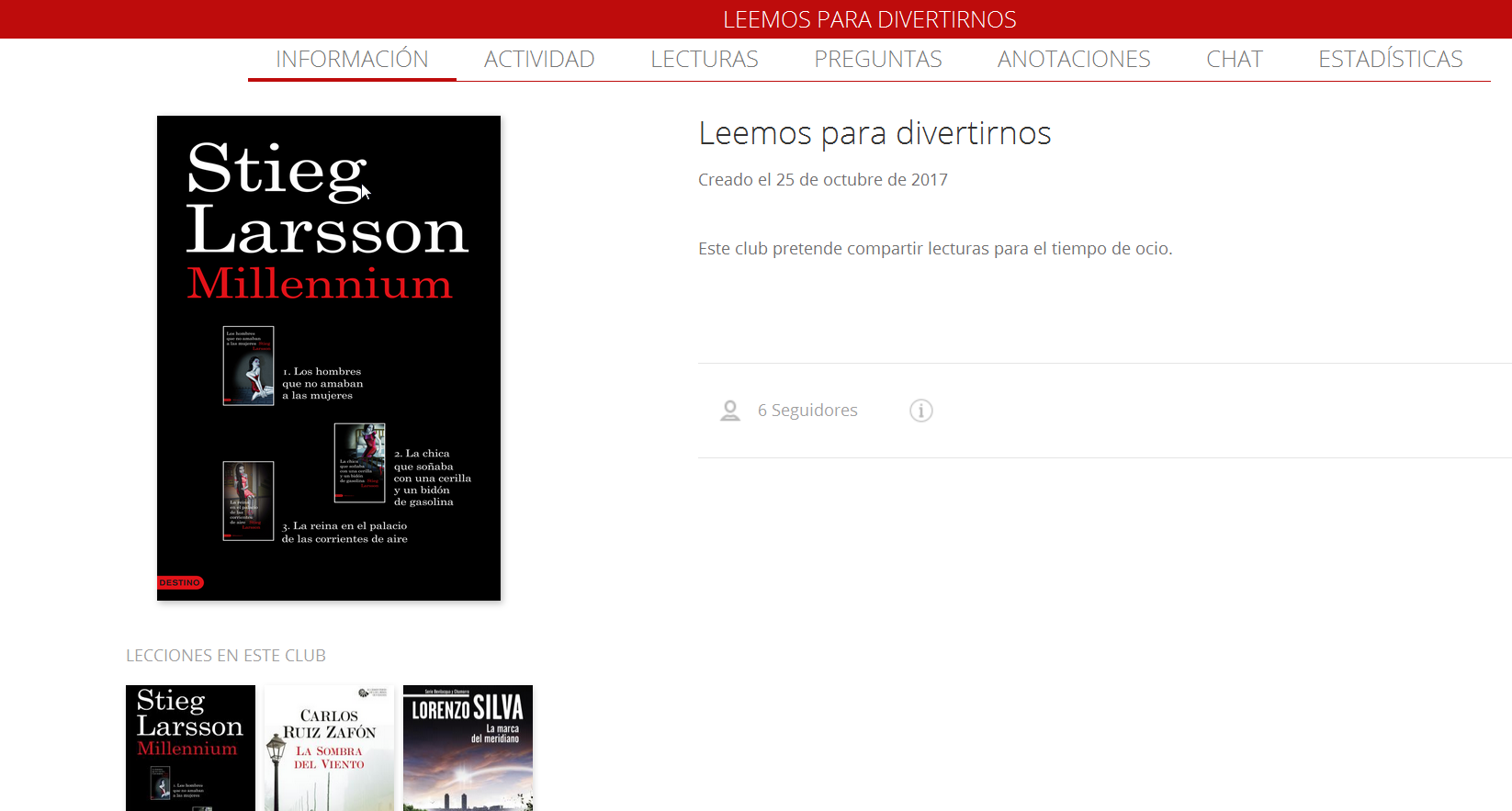Screen dimensions: 1512x811
Task: Click the 'Leemos para divertirnos' club title
Action: pos(874,134)
